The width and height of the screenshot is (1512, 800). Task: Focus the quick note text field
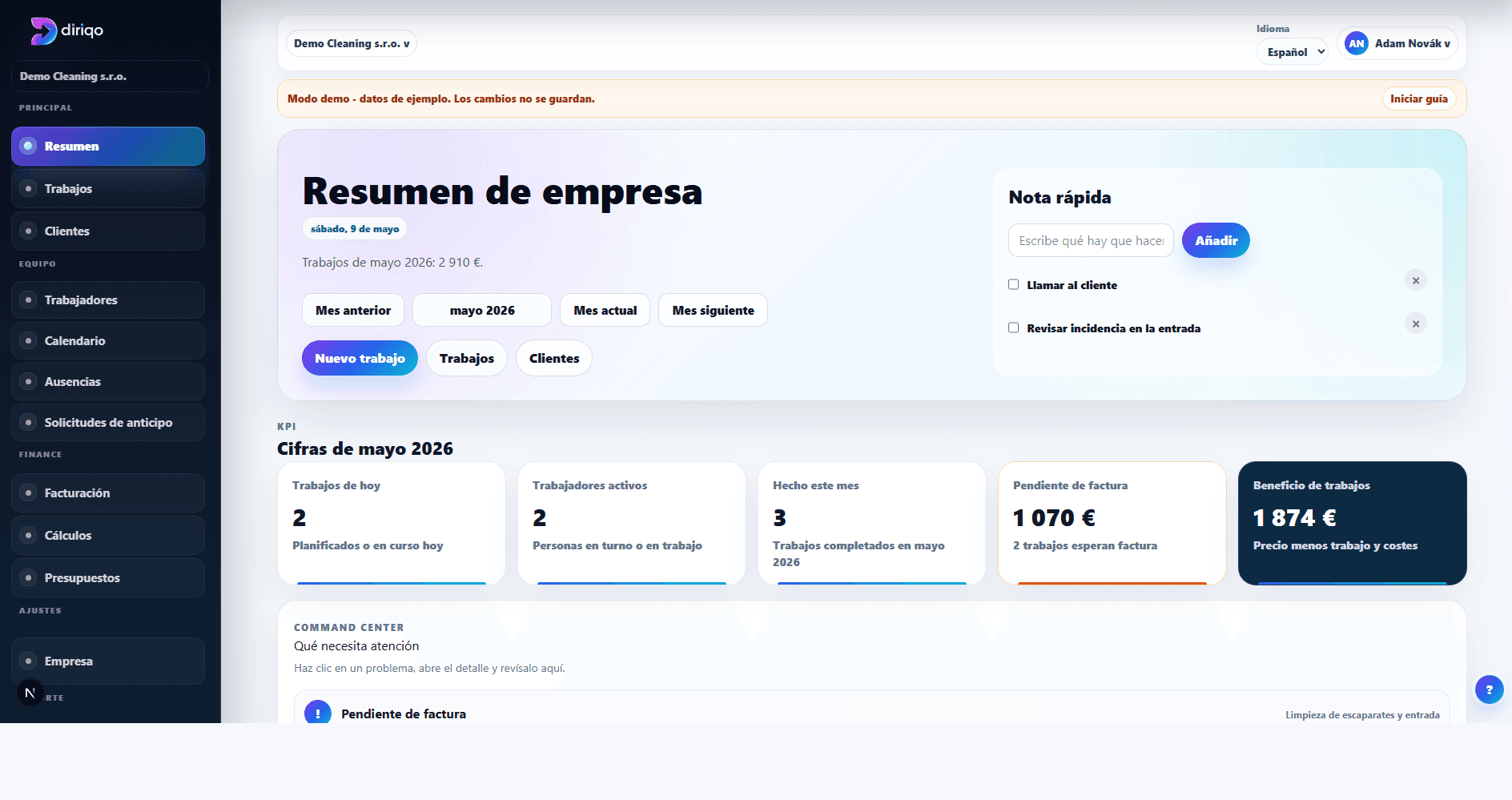(x=1091, y=240)
